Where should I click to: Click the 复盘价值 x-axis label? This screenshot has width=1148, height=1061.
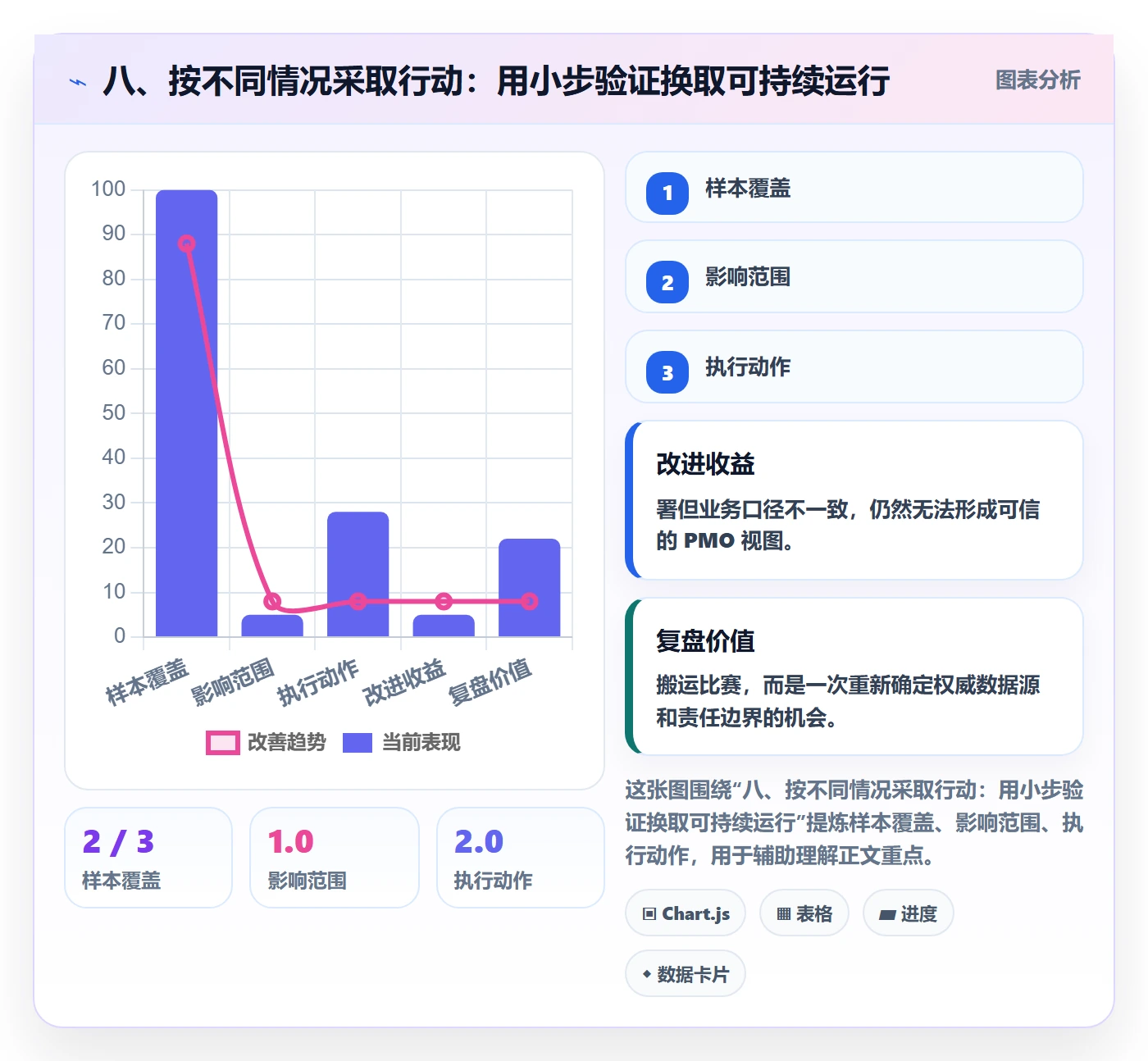click(490, 682)
